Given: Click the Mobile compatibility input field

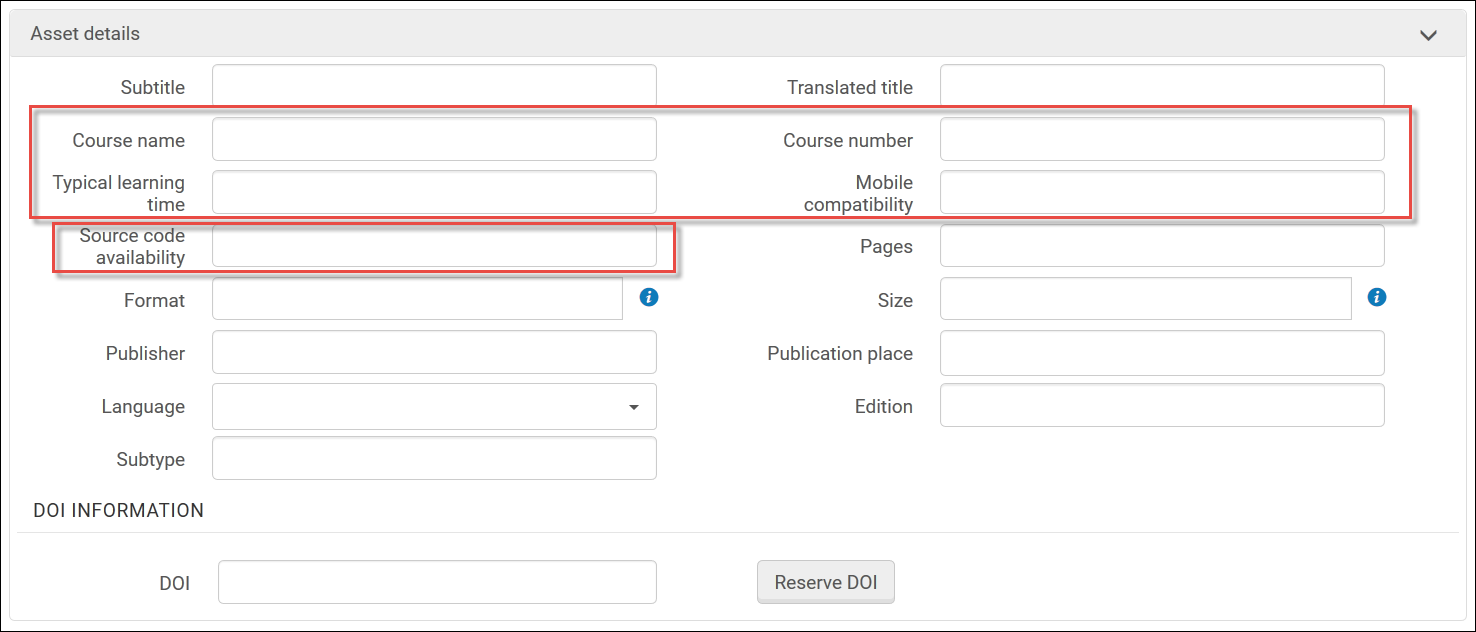Looking at the screenshot, I should click(x=1162, y=192).
